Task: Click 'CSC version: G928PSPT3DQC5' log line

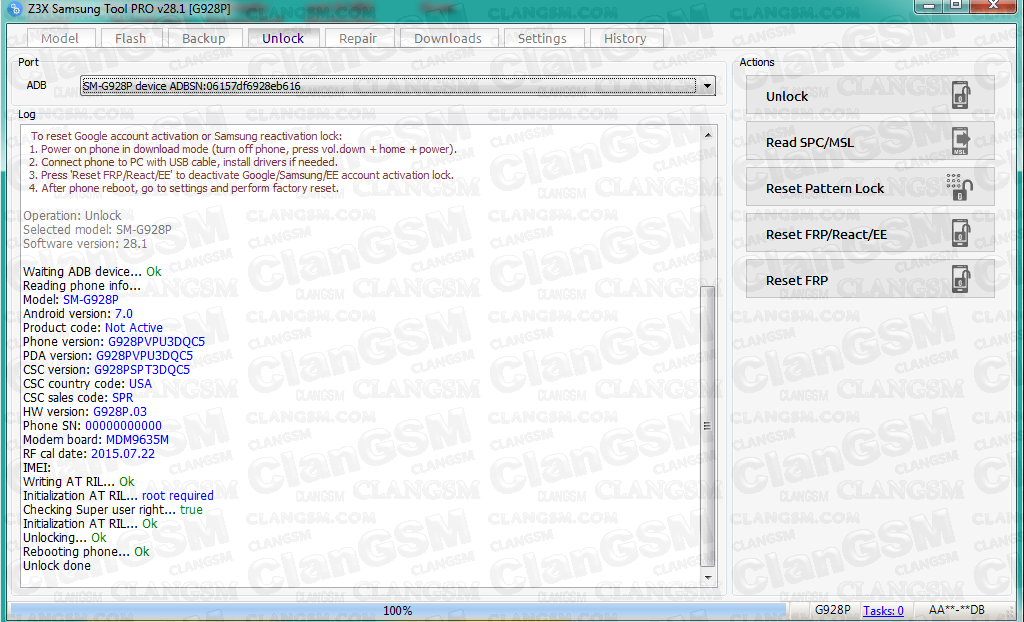Action: tap(106, 370)
